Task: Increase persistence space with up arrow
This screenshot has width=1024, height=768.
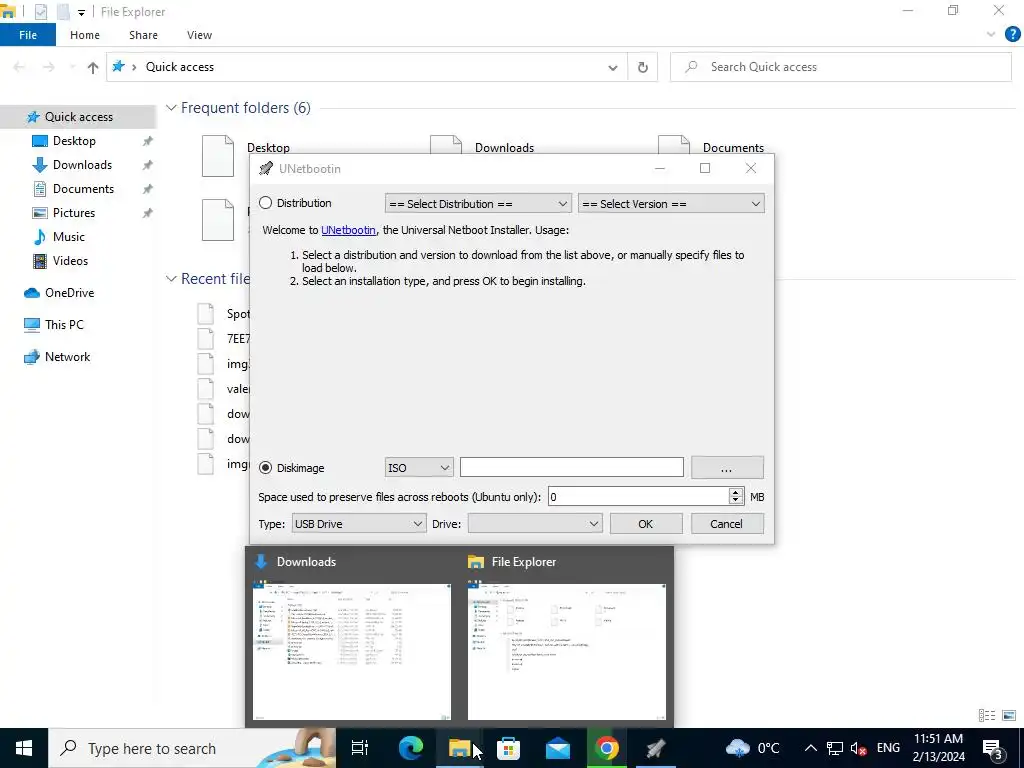Action: [x=736, y=492]
